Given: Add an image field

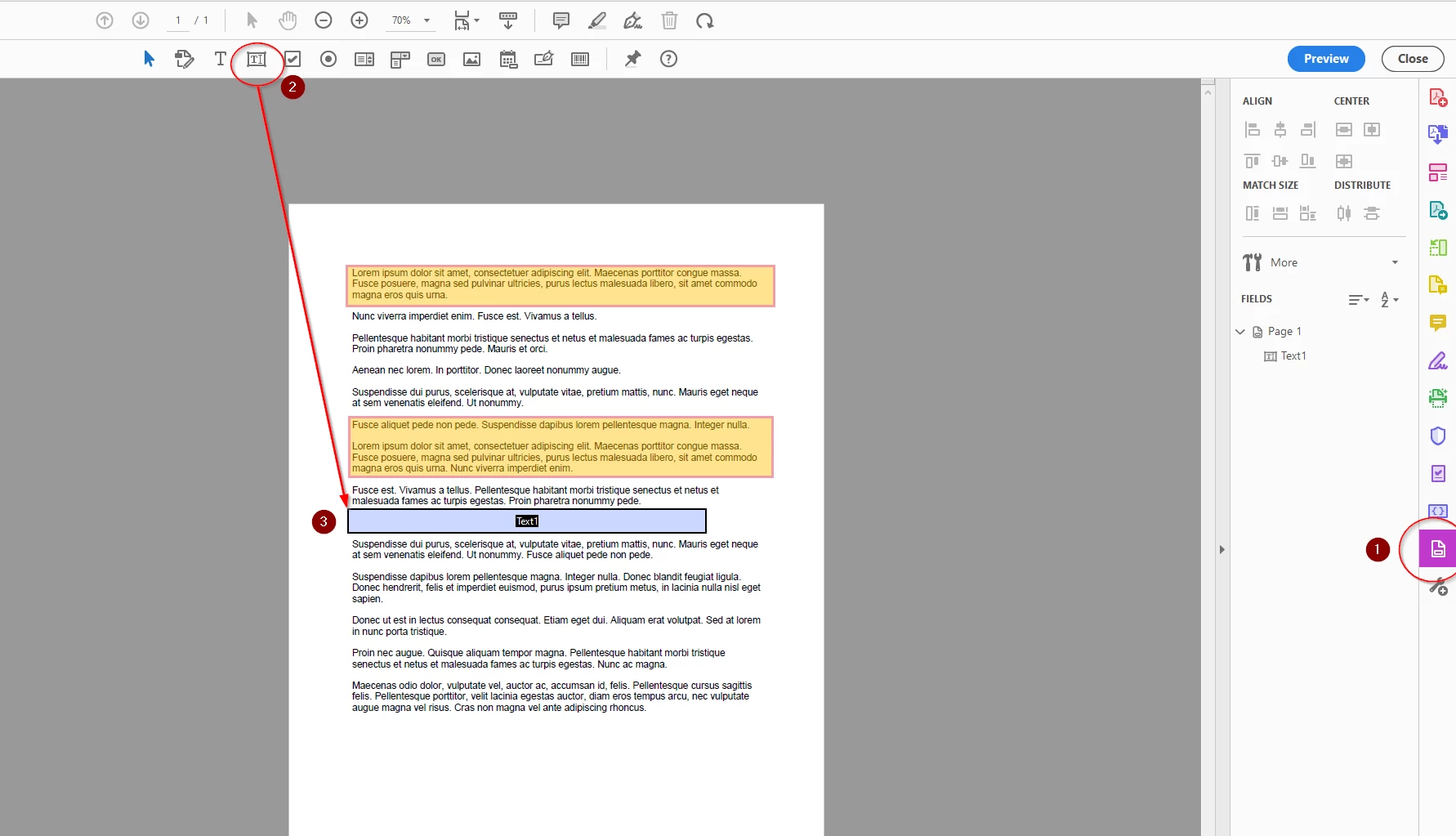Looking at the screenshot, I should (x=472, y=59).
